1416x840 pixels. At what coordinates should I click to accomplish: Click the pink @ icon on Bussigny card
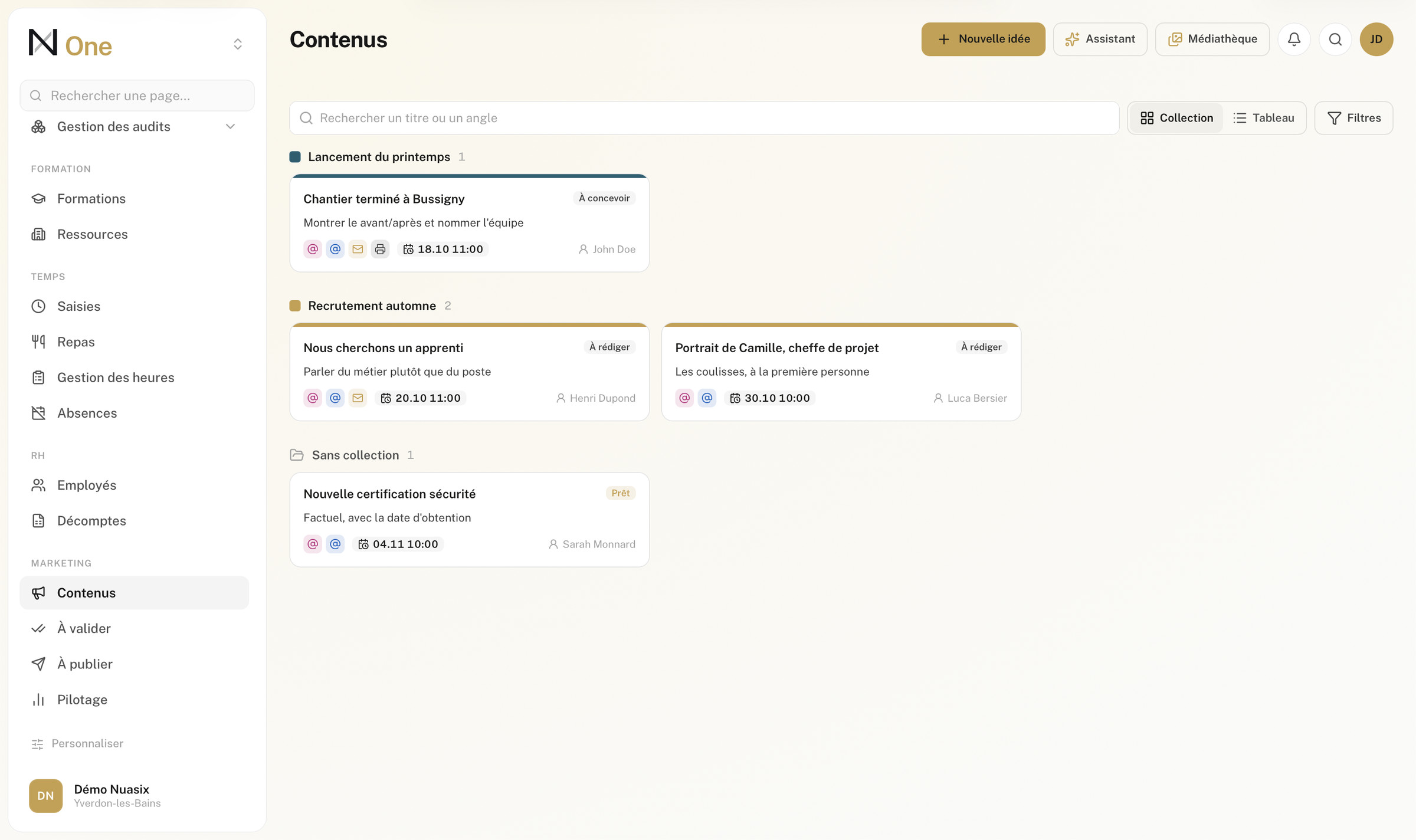point(313,249)
